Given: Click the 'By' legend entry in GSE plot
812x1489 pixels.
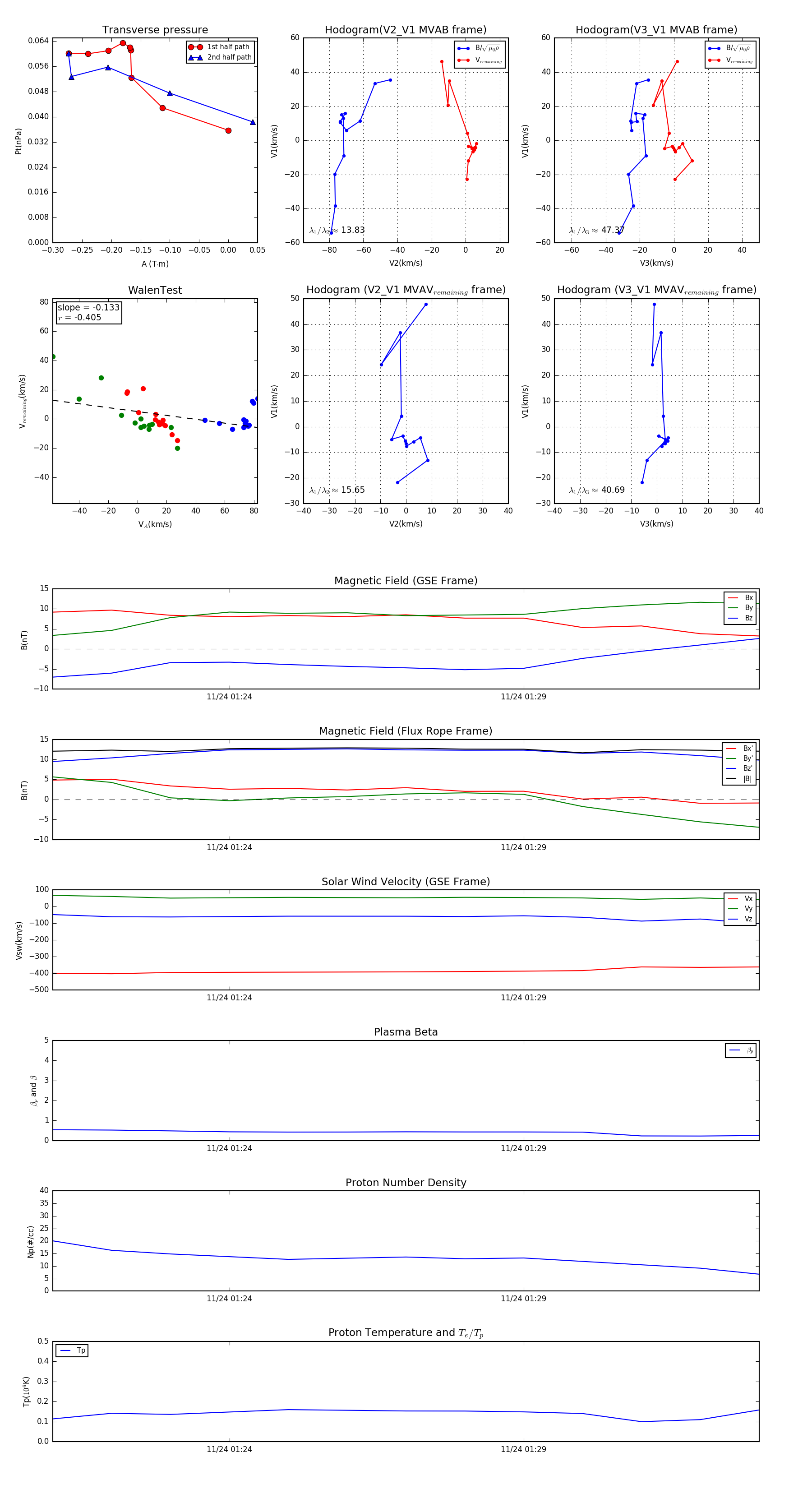Looking at the screenshot, I should [x=740, y=607].
